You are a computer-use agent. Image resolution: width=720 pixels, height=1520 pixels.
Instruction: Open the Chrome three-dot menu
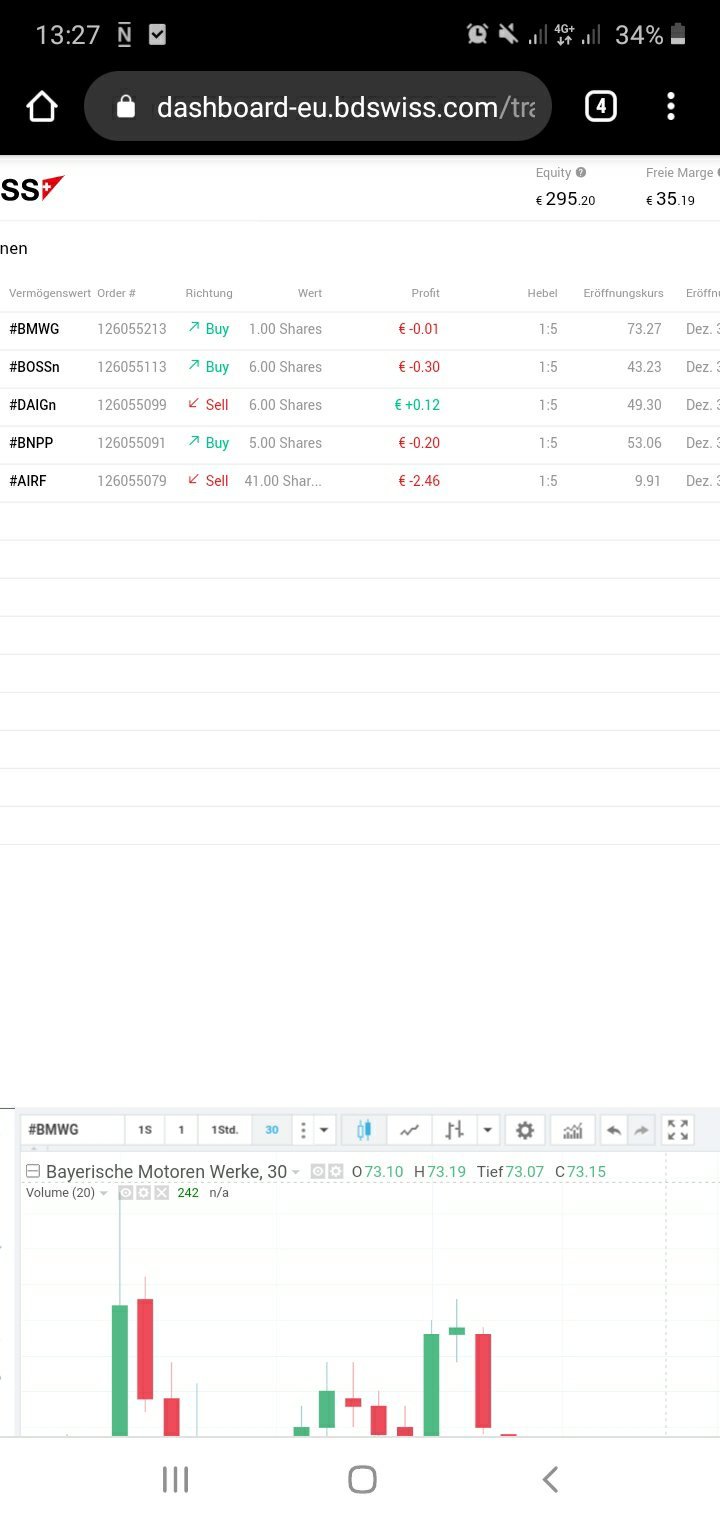(671, 106)
